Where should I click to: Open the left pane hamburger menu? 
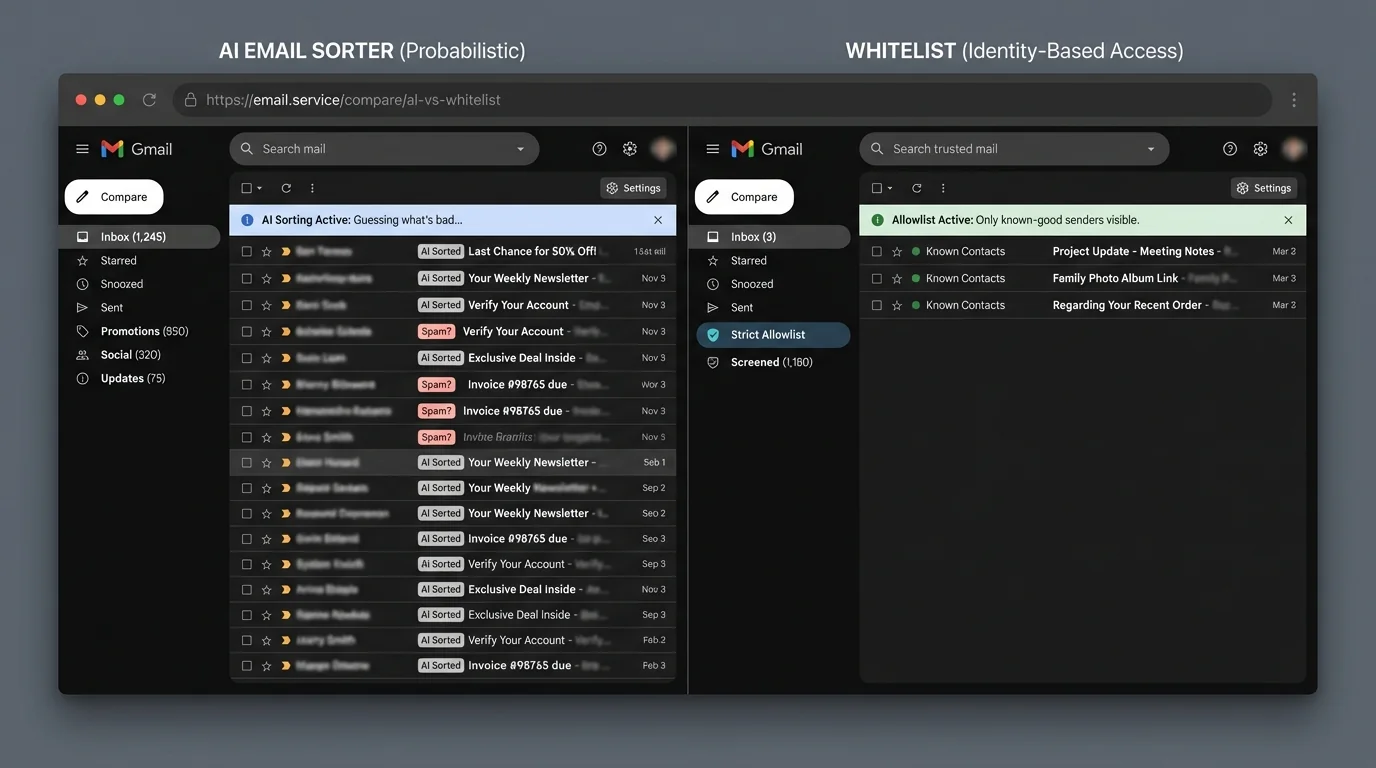(x=82, y=147)
